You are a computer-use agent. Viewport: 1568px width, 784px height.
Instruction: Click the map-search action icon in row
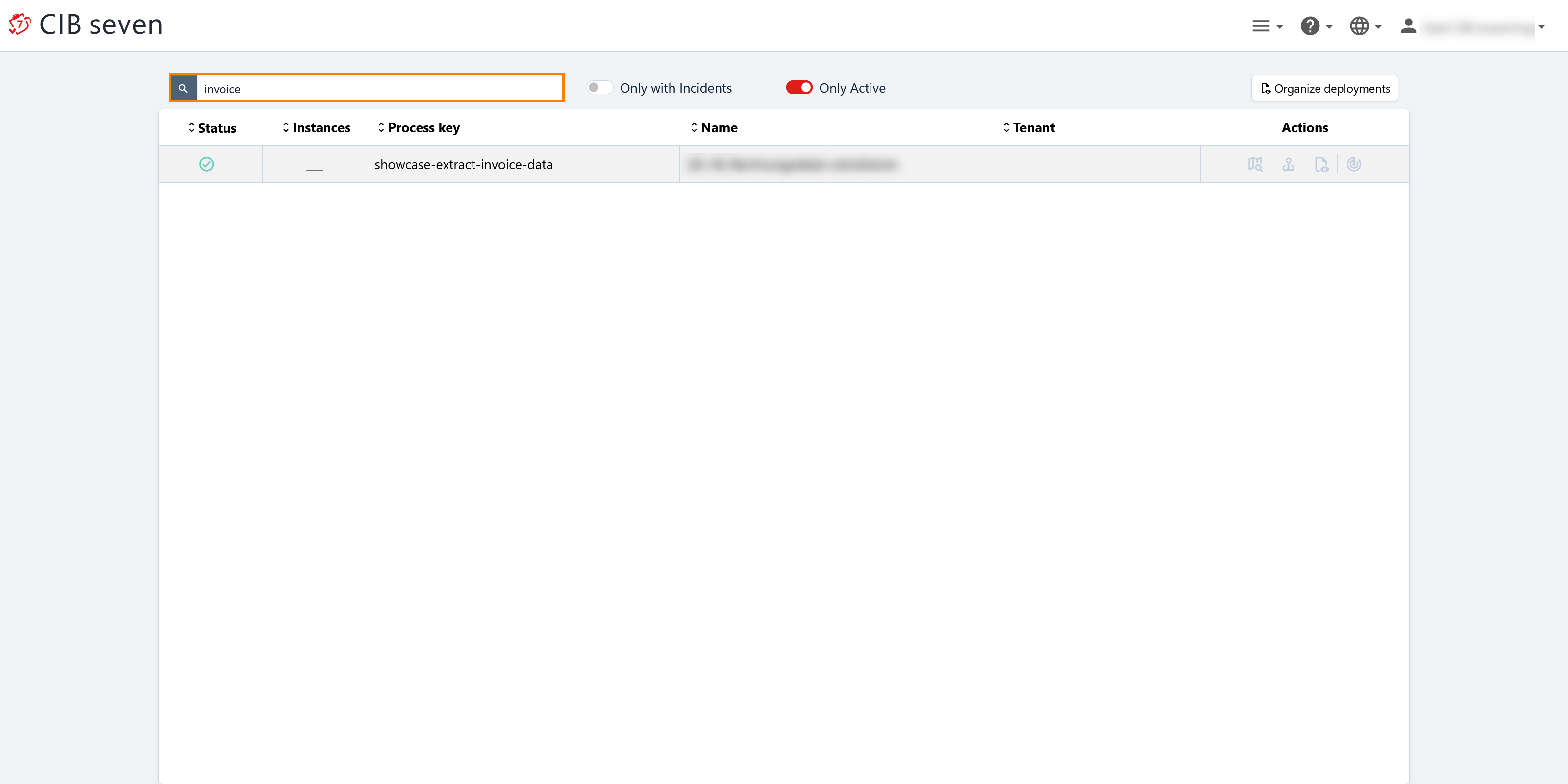tap(1254, 164)
